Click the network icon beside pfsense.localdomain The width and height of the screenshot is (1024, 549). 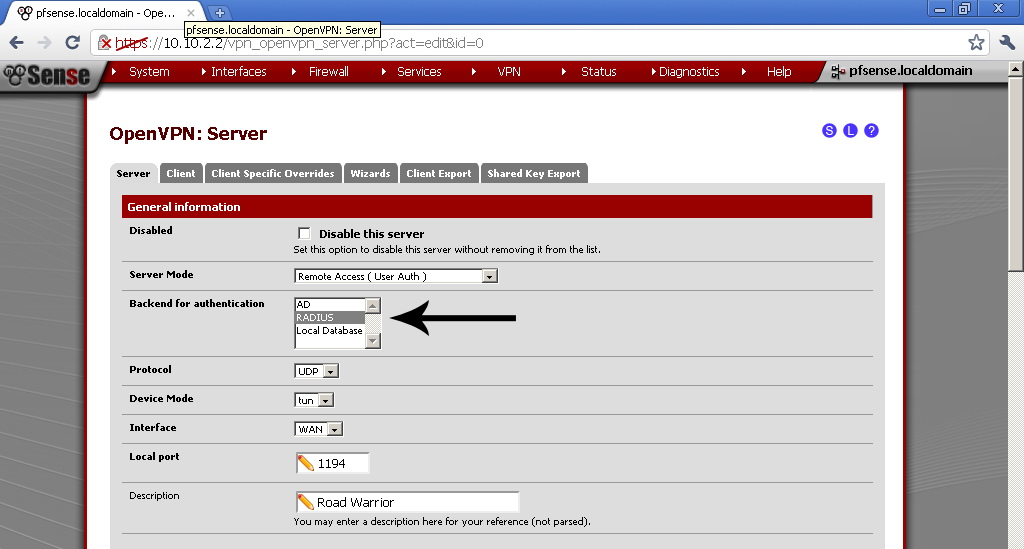point(837,72)
